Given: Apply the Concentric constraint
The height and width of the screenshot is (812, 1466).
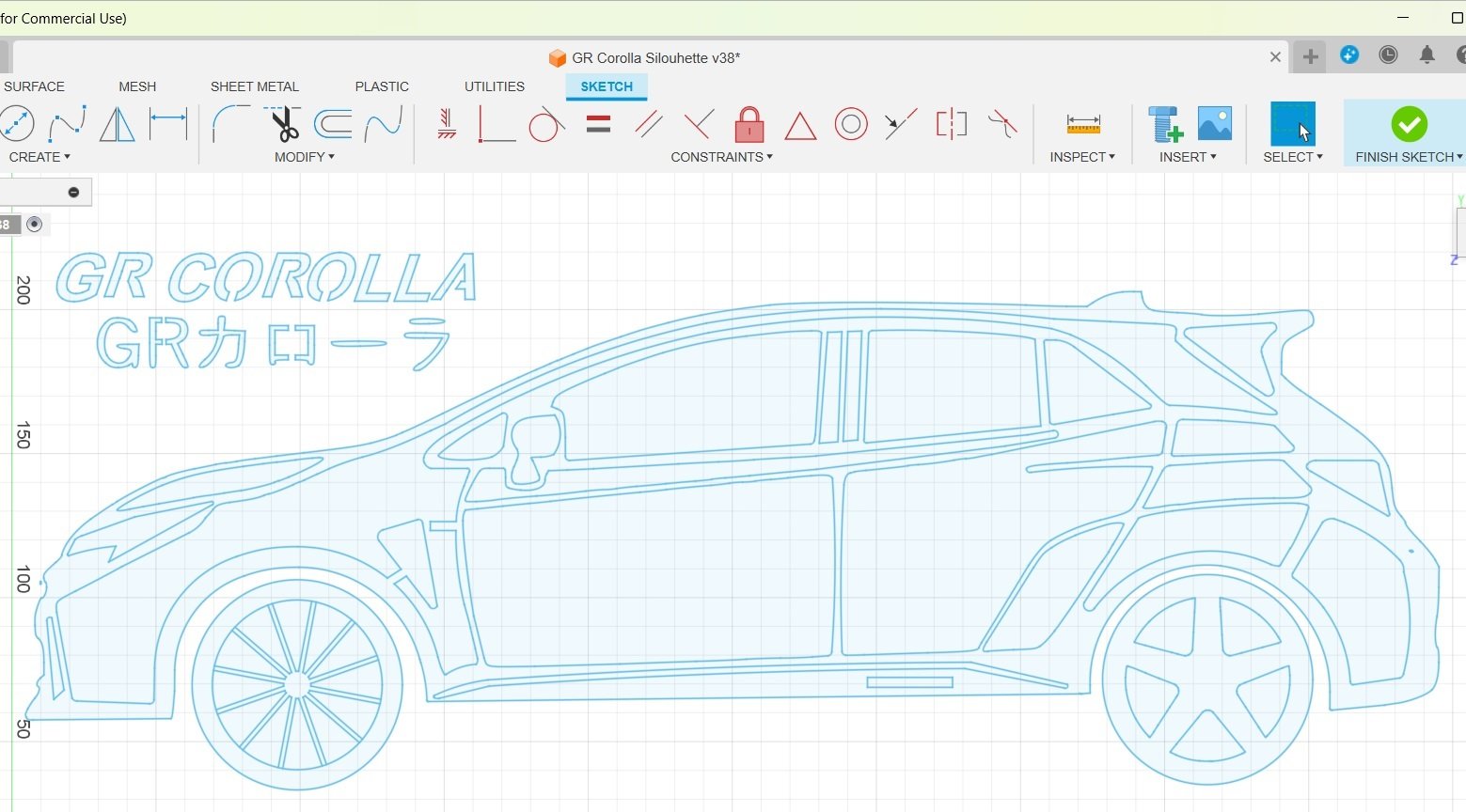Looking at the screenshot, I should (x=851, y=124).
